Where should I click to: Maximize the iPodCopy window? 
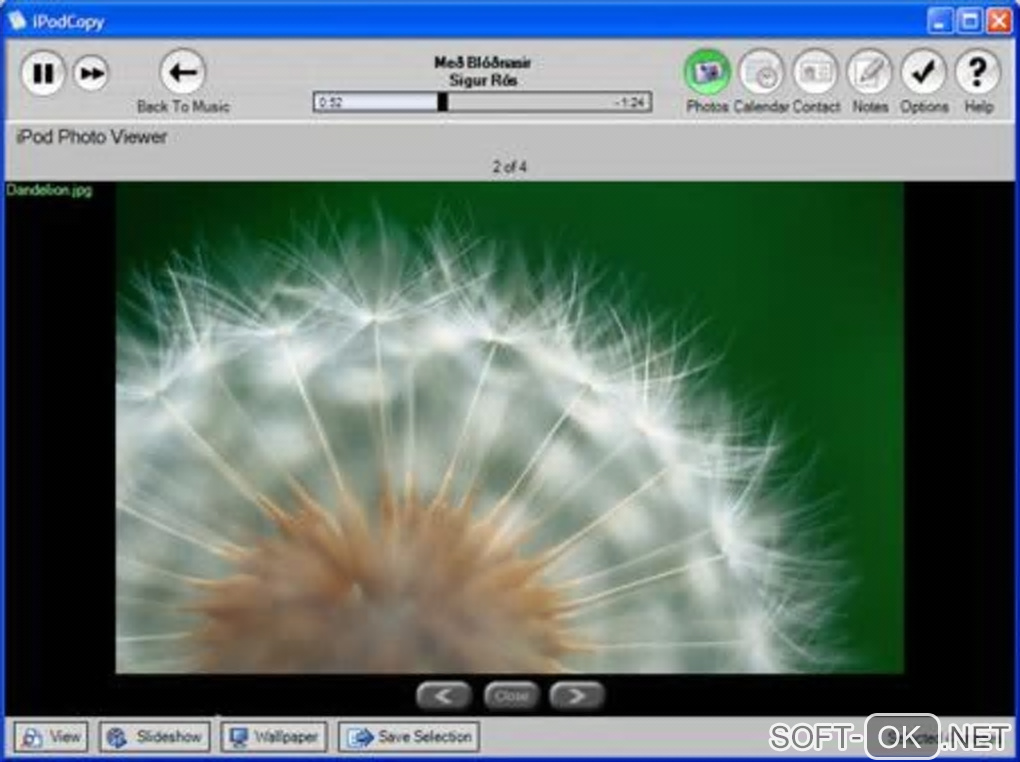point(969,21)
